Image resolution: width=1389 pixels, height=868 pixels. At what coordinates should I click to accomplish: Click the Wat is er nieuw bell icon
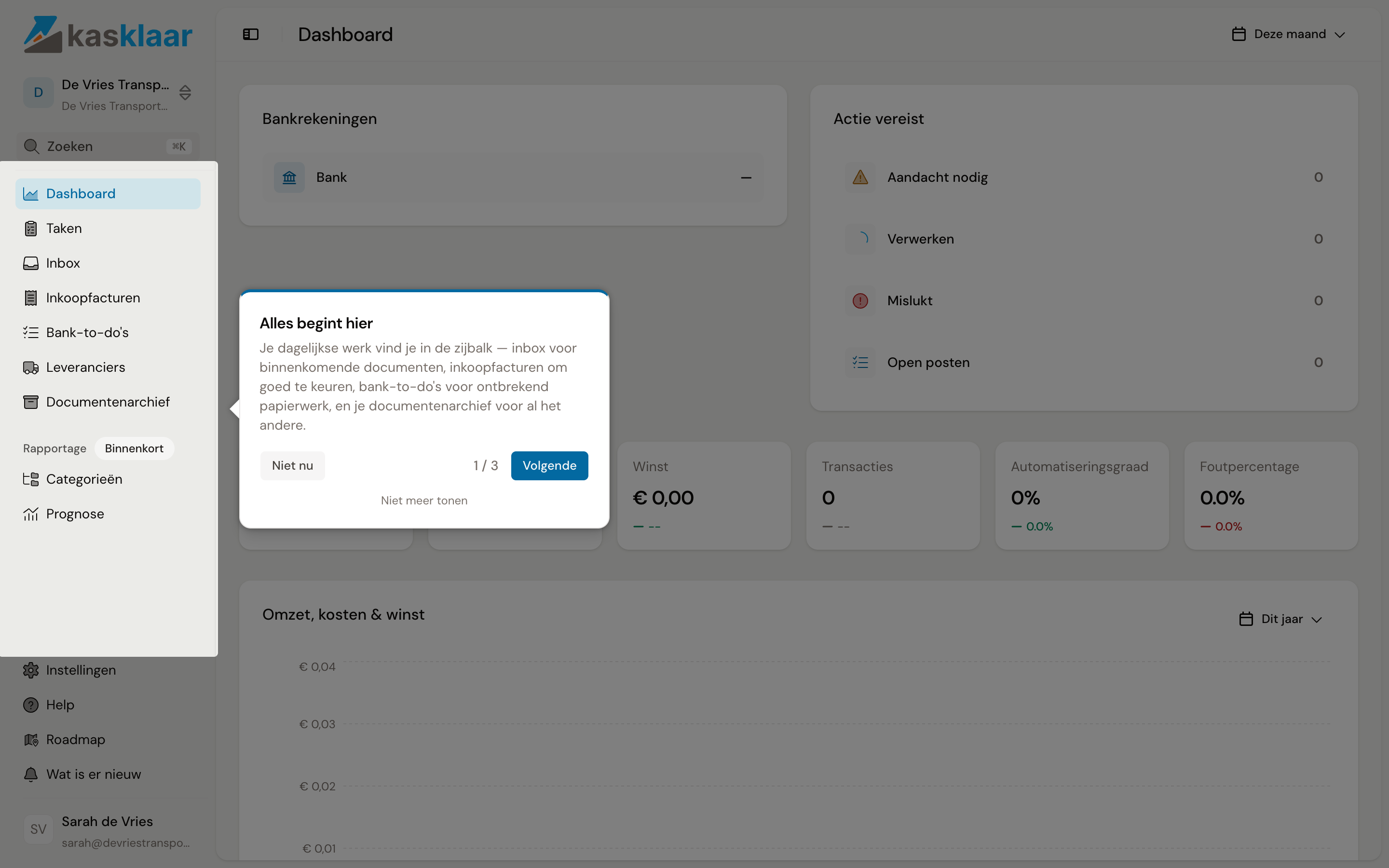pos(31,774)
